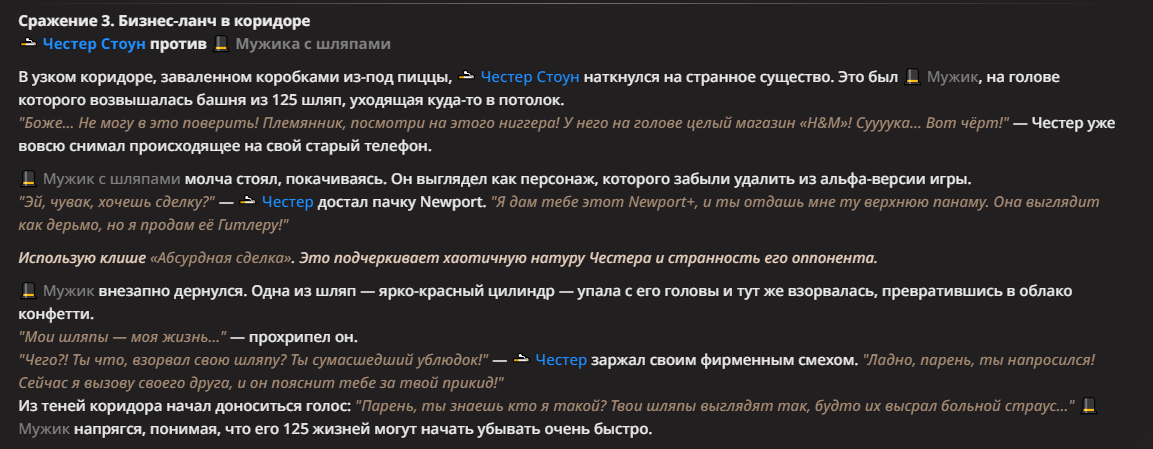Click top hat icon before "Мужик, на голове"
This screenshot has width=1153, height=449.
(912, 76)
